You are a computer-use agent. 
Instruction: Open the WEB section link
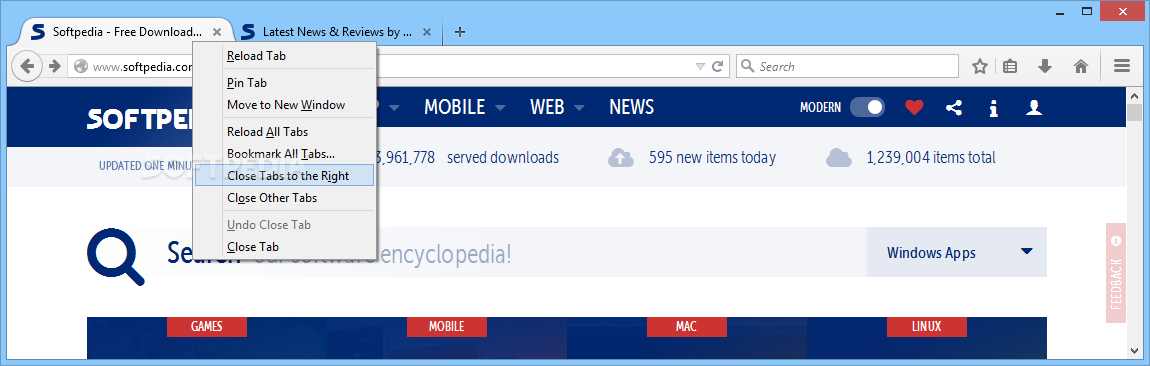point(547,107)
